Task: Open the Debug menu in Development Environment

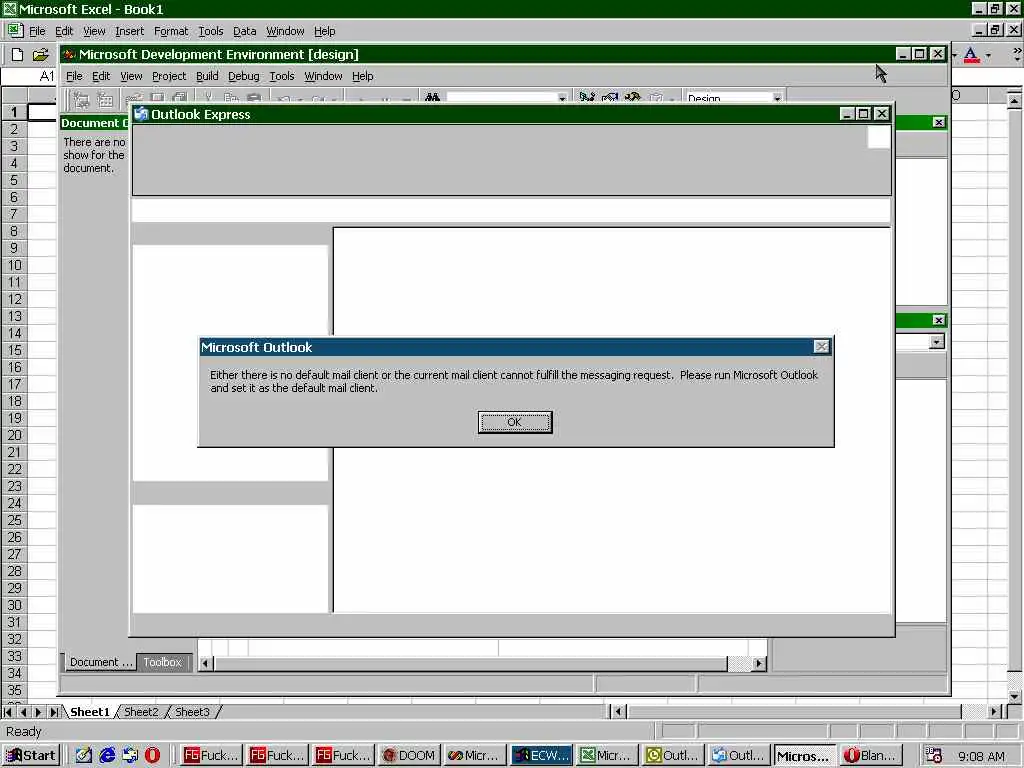Action: tap(244, 76)
